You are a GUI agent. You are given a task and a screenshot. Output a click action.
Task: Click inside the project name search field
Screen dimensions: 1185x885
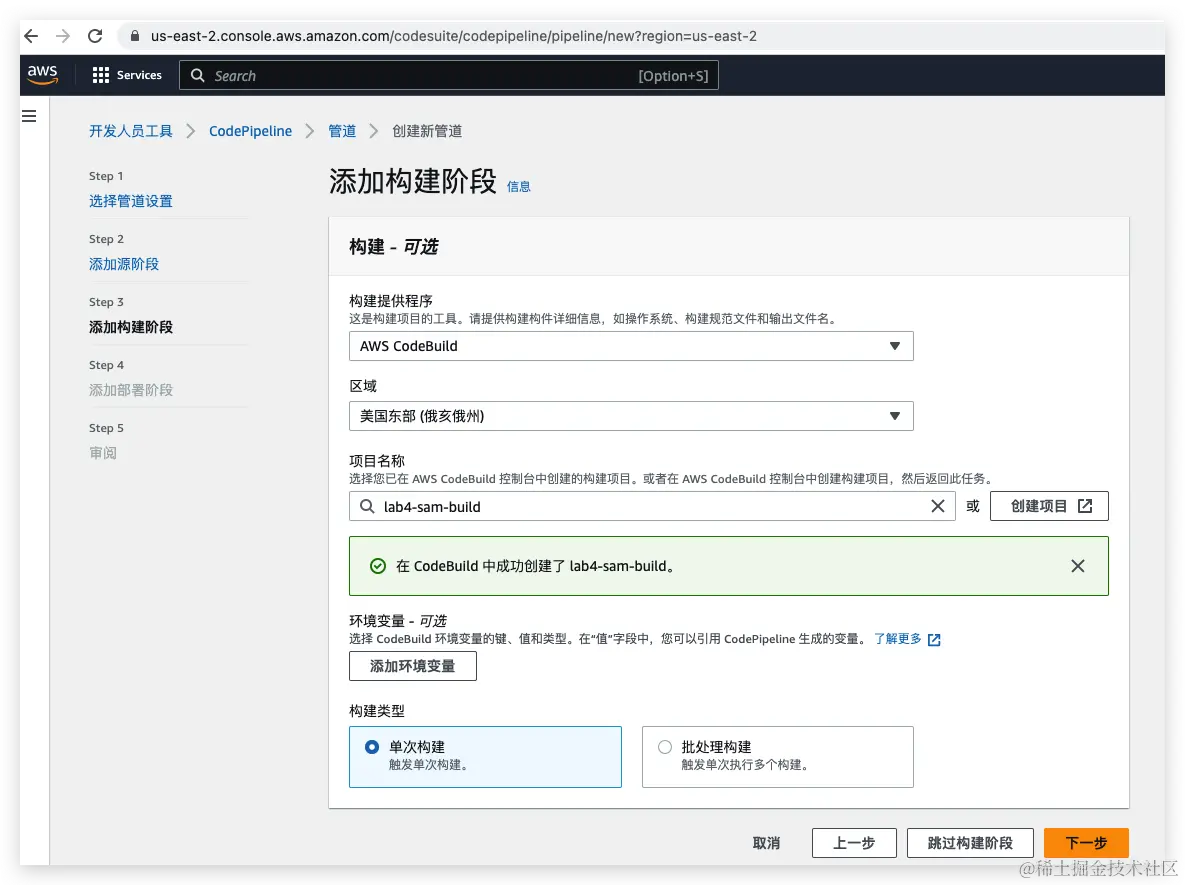(652, 506)
